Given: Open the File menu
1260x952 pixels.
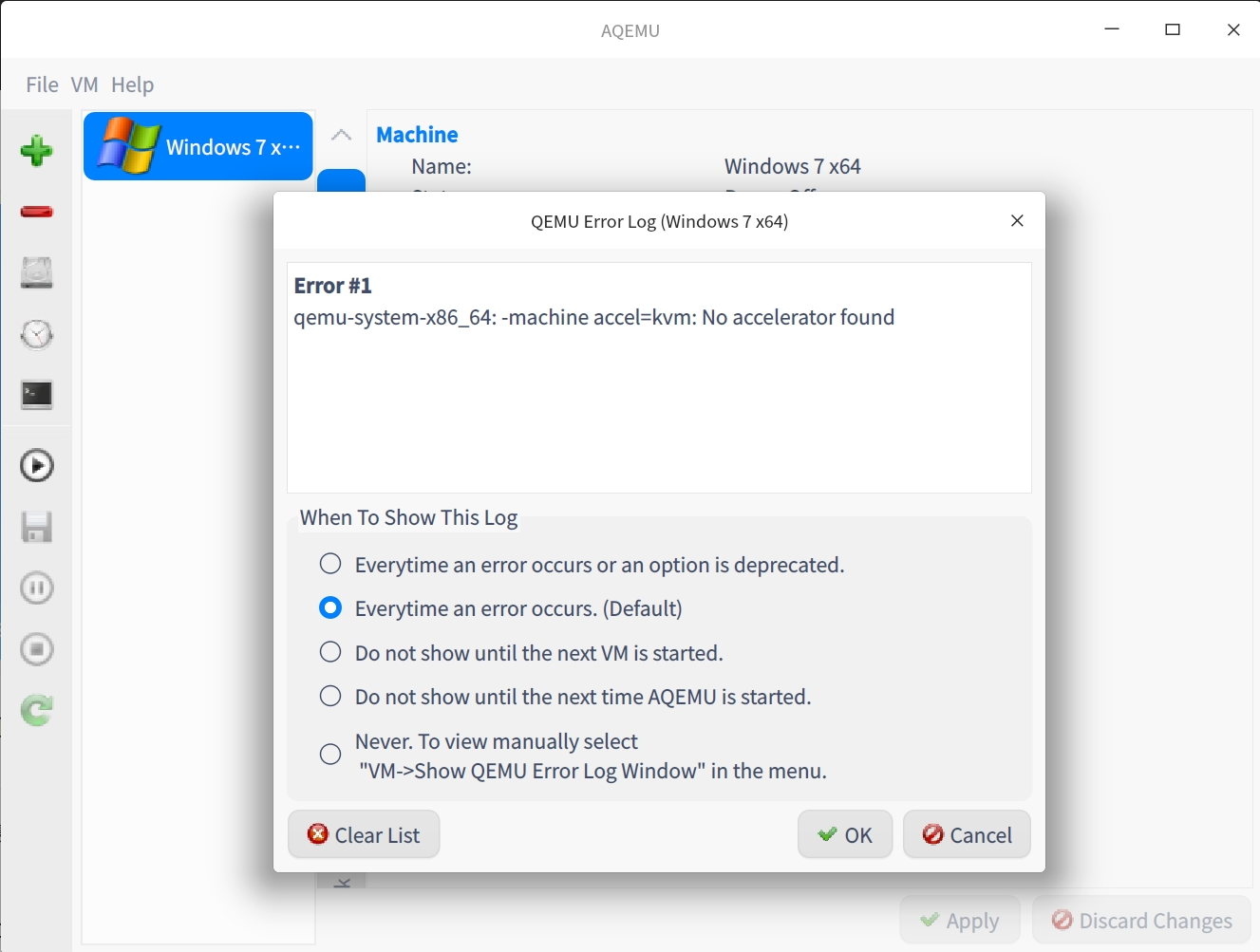Looking at the screenshot, I should click(42, 84).
